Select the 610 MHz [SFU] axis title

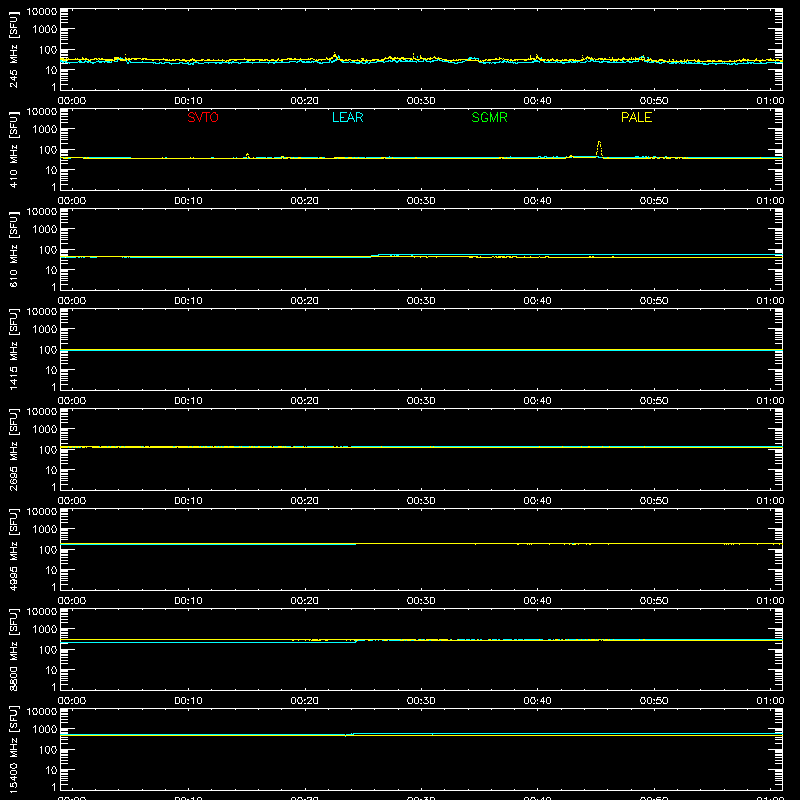pos(13,249)
